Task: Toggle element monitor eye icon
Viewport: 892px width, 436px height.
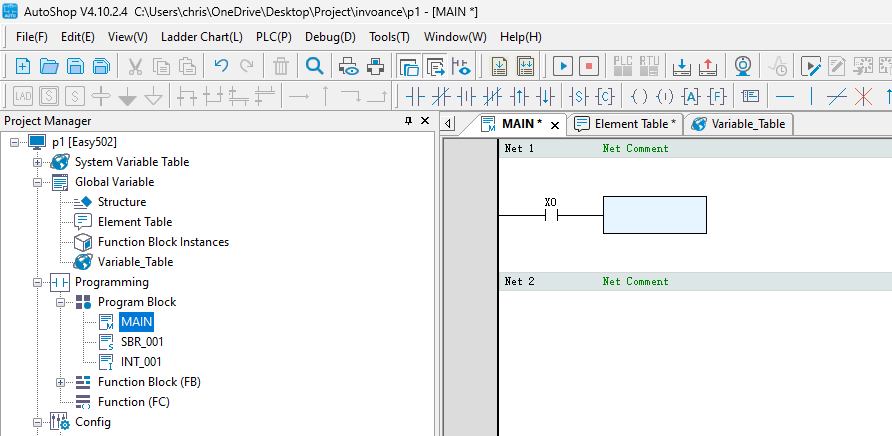Action: 461,66
